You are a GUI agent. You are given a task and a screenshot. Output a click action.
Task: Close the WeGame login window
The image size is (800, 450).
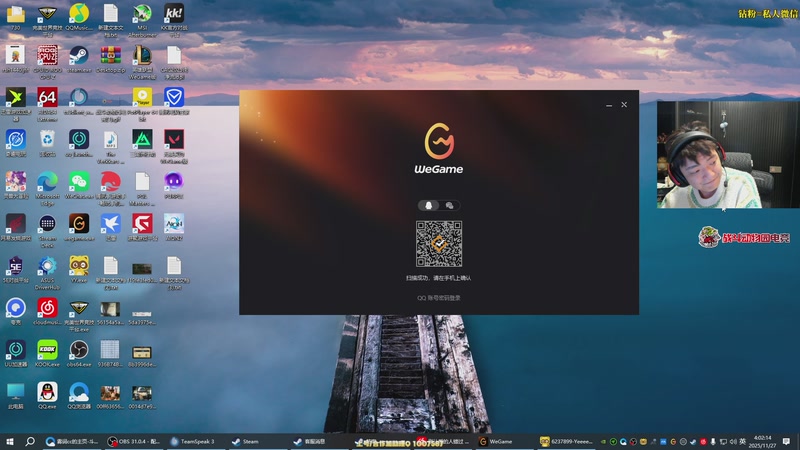624,105
